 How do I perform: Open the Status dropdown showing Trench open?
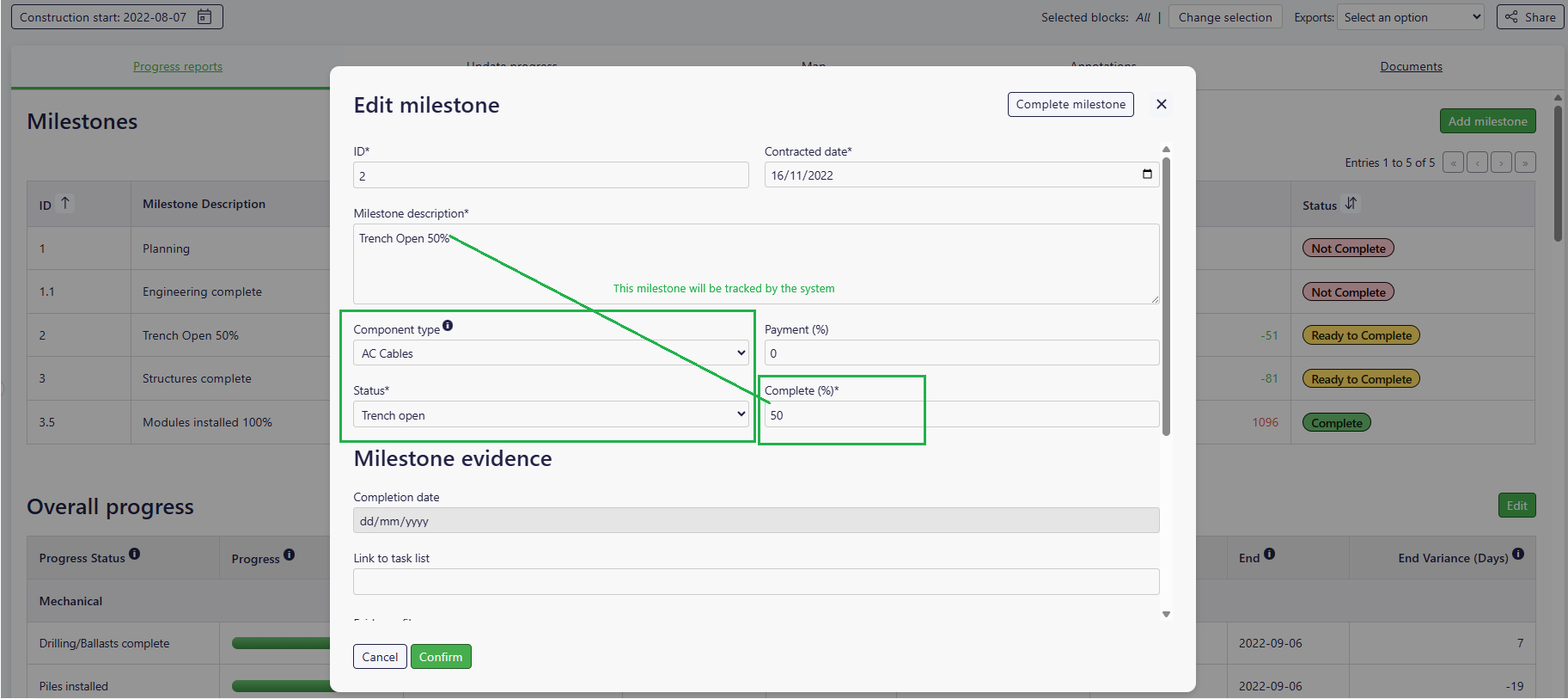pyautogui.click(x=551, y=415)
